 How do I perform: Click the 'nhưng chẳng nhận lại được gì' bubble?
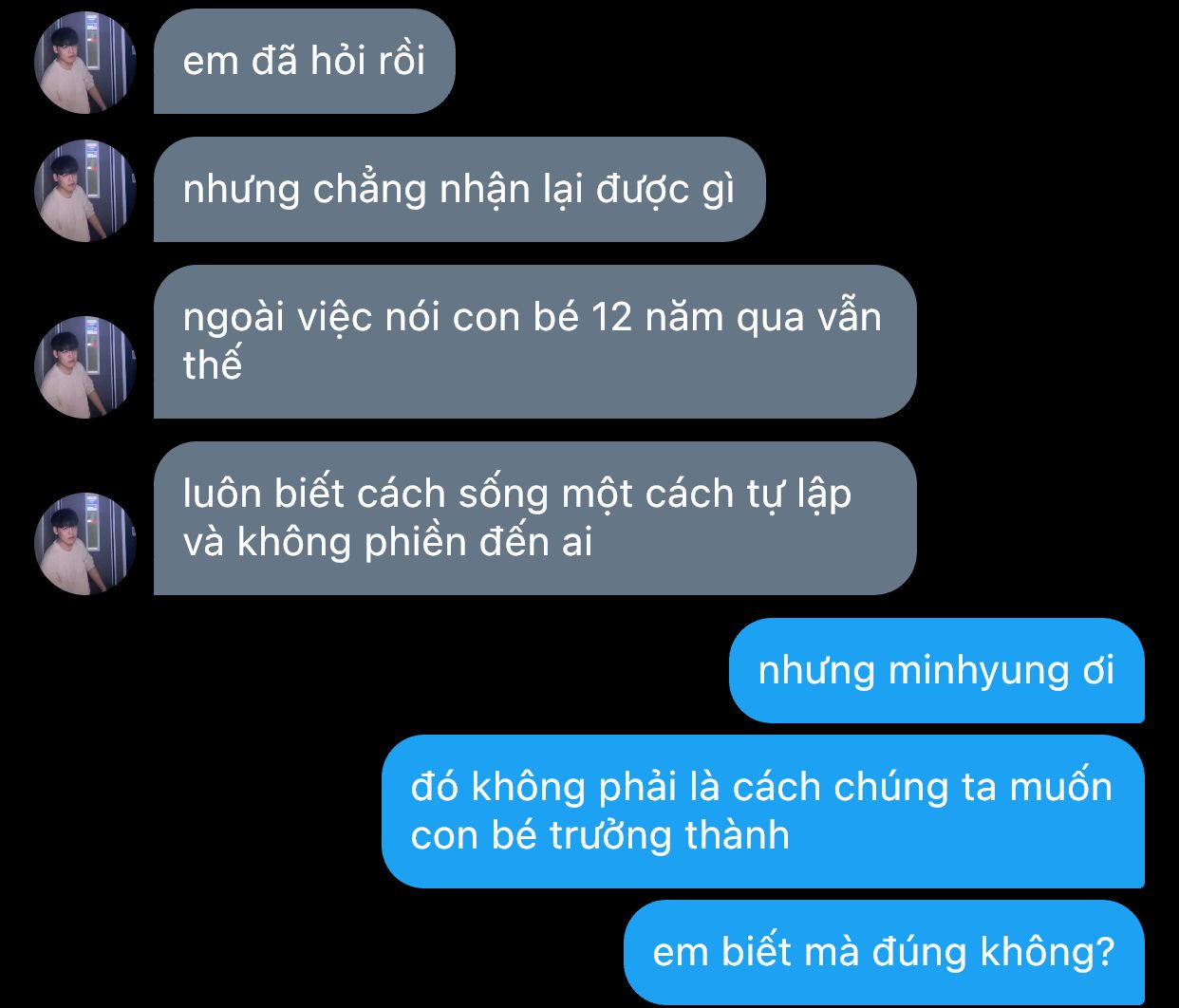coord(459,190)
